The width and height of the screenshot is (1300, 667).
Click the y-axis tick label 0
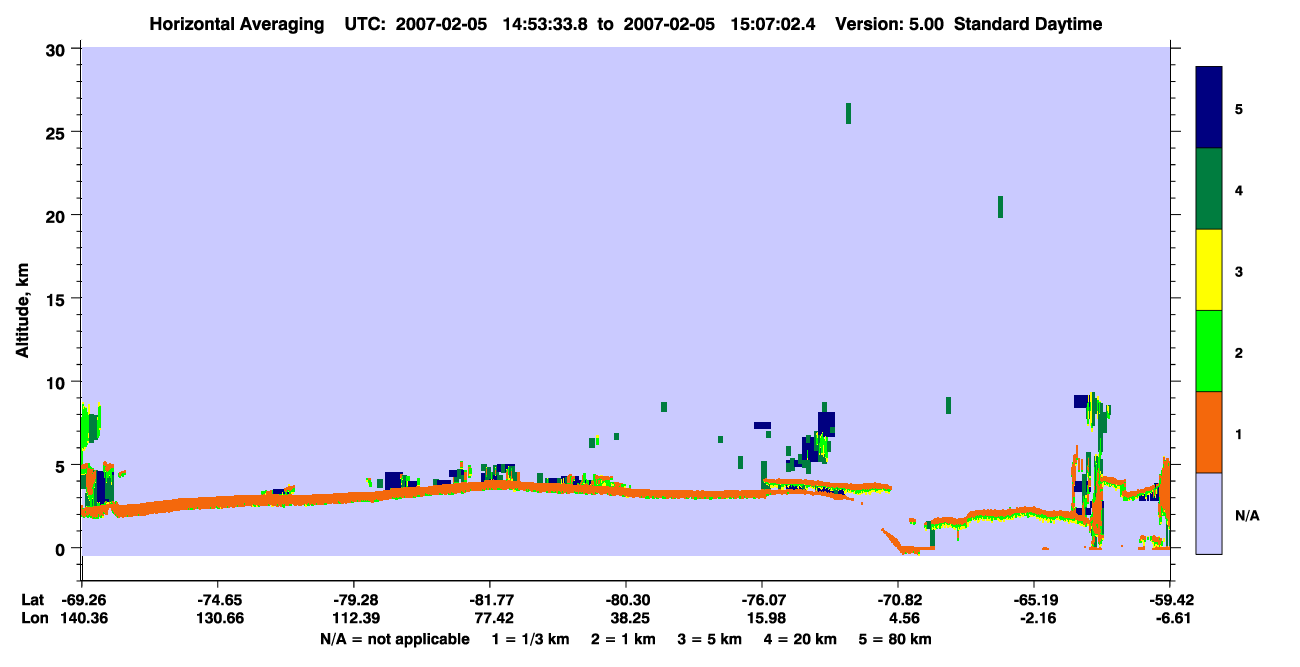tap(62, 549)
